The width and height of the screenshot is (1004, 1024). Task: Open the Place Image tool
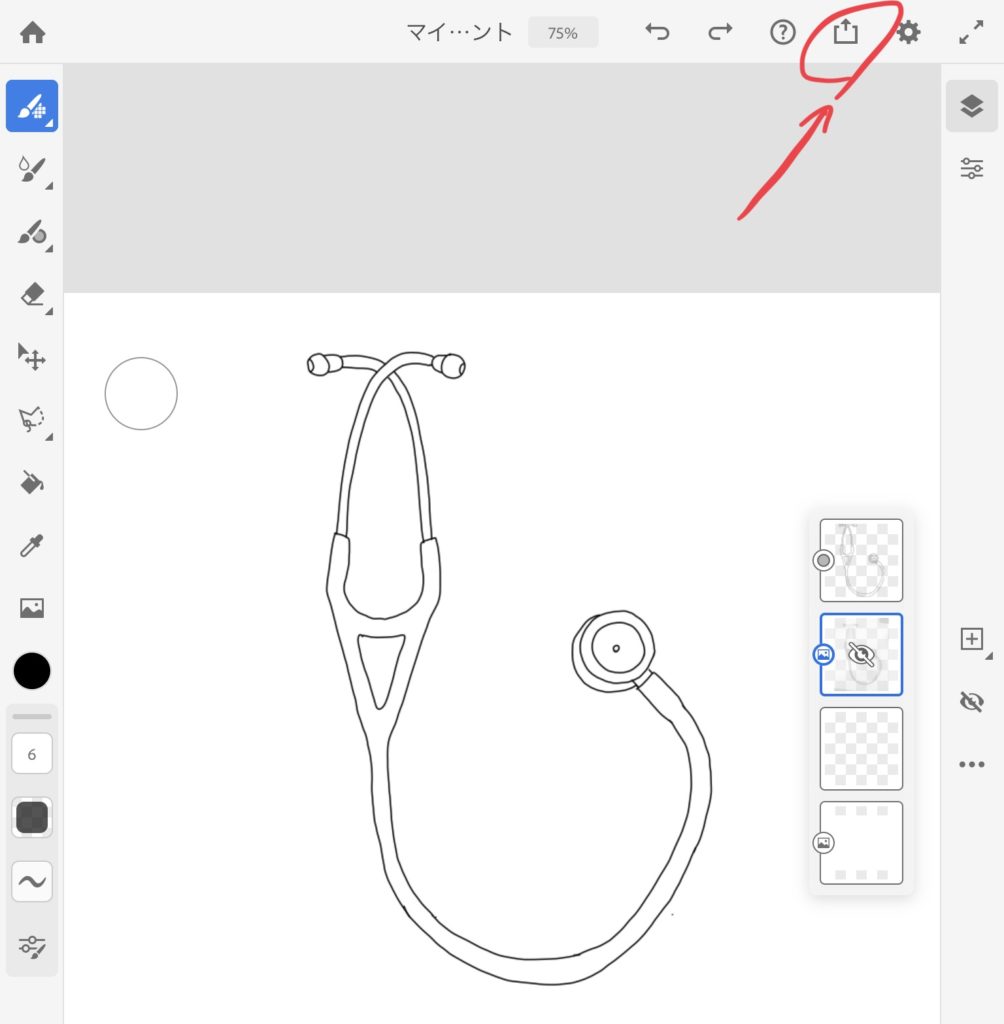point(32,608)
